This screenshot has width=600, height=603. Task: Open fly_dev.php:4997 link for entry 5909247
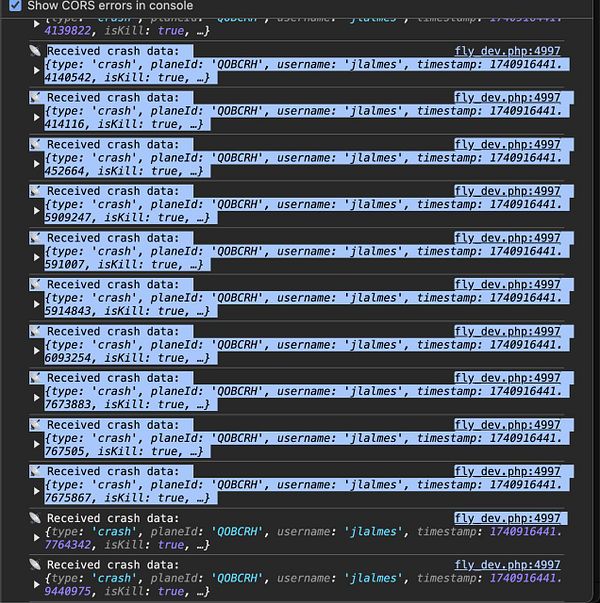[507, 191]
